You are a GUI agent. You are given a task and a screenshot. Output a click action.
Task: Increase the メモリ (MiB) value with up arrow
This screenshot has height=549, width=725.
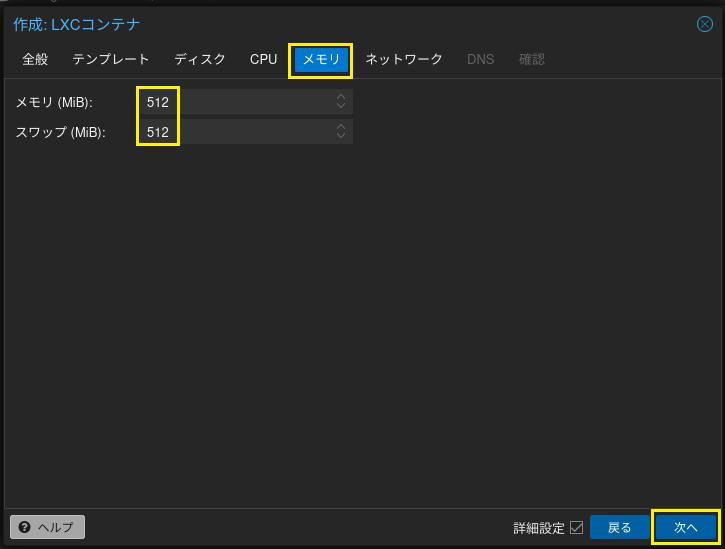coord(341,97)
